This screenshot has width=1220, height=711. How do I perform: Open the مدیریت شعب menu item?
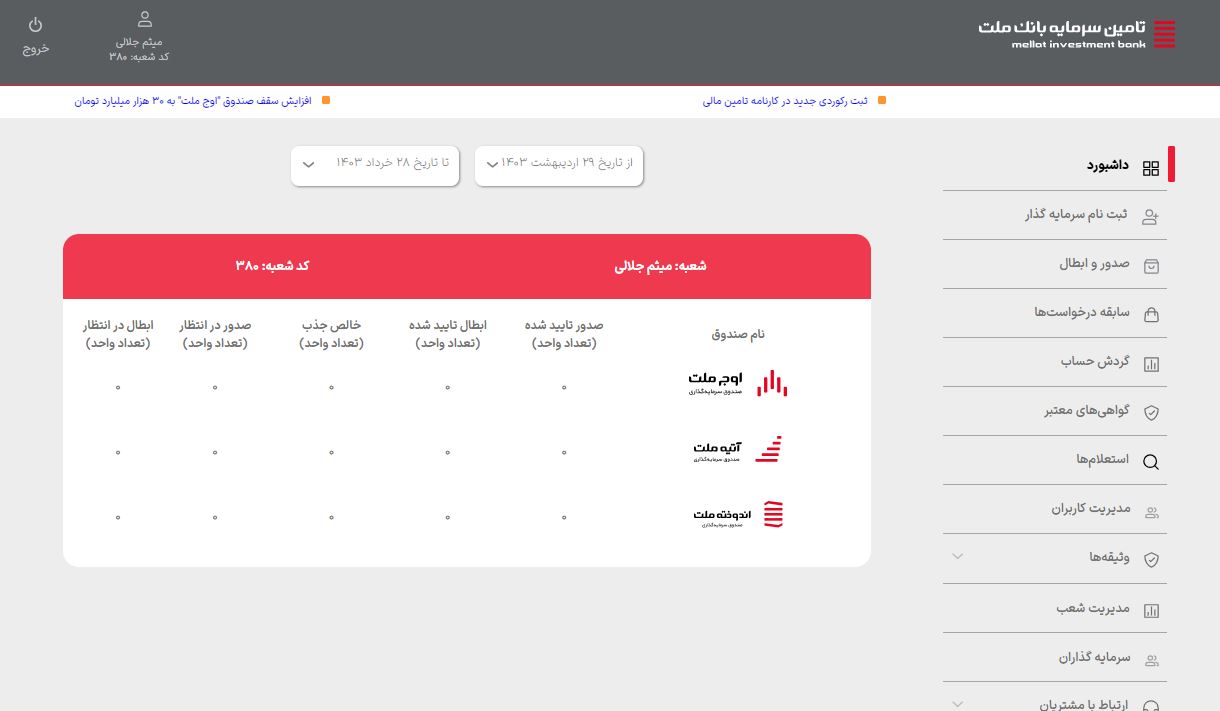(1055, 608)
